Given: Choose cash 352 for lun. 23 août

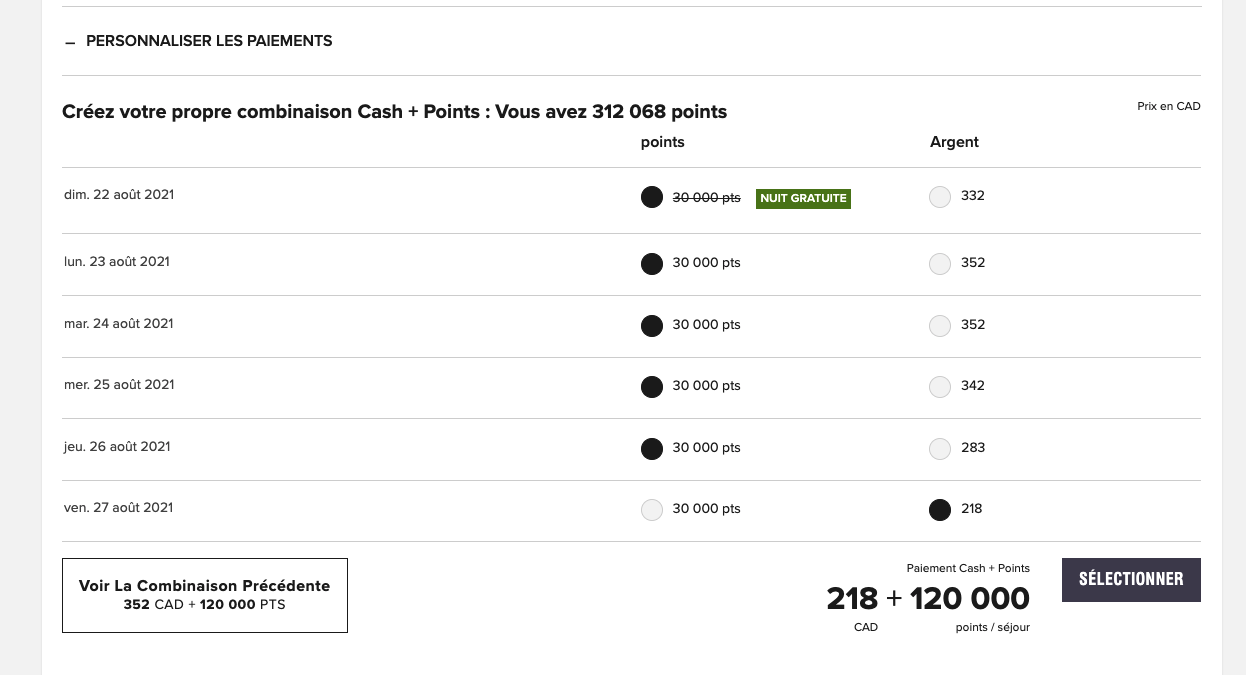Looking at the screenshot, I should pyautogui.click(x=940, y=264).
